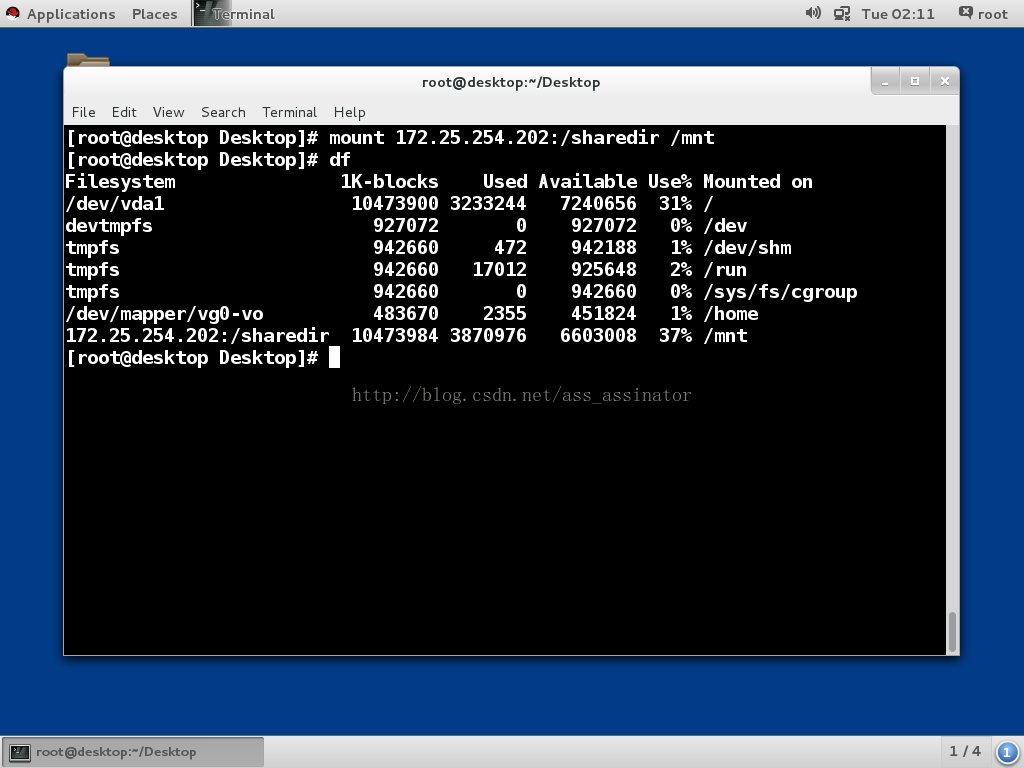
Task: Open the root user menu
Action: pyautogui.click(x=983, y=14)
